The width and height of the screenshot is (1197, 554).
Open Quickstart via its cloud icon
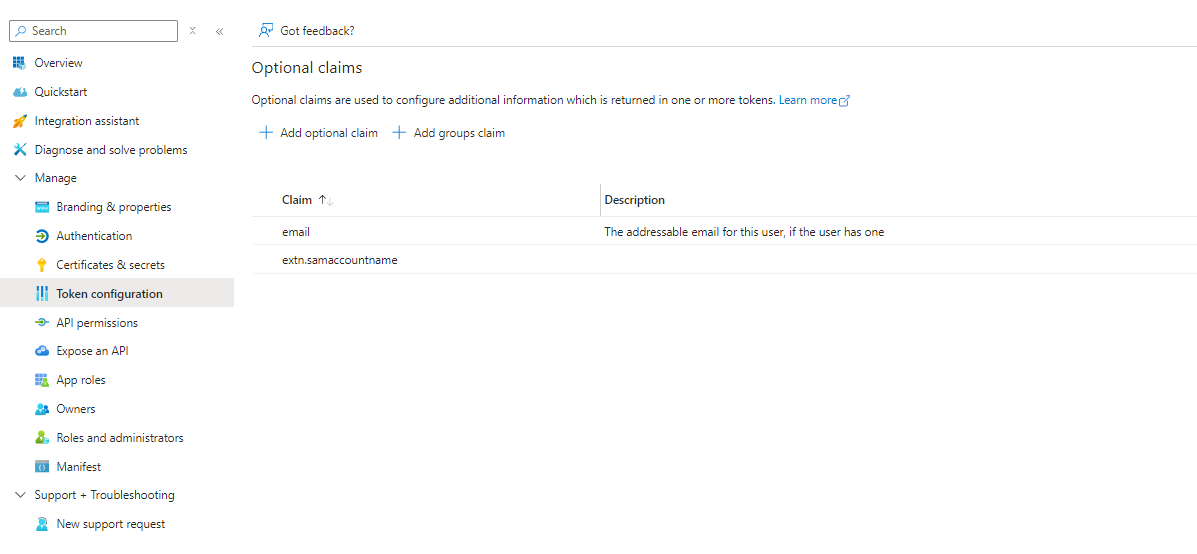[19, 92]
